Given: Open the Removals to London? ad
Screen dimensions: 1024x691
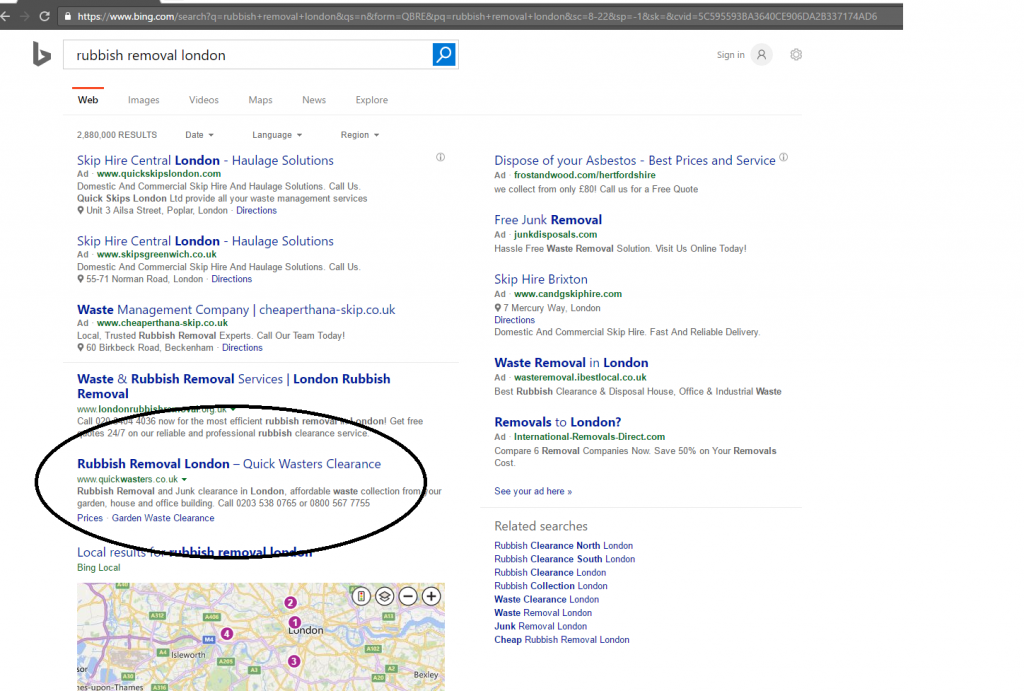Looking at the screenshot, I should (x=558, y=422).
